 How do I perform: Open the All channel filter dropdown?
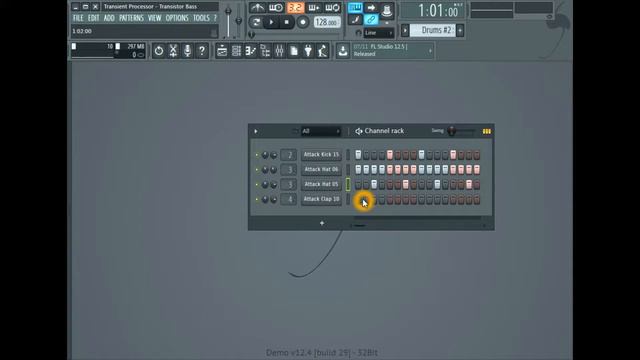(x=321, y=131)
